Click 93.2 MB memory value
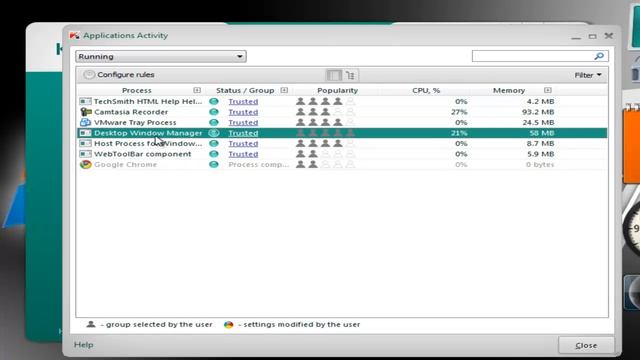Viewport: 640px width, 360px height. [x=538, y=112]
